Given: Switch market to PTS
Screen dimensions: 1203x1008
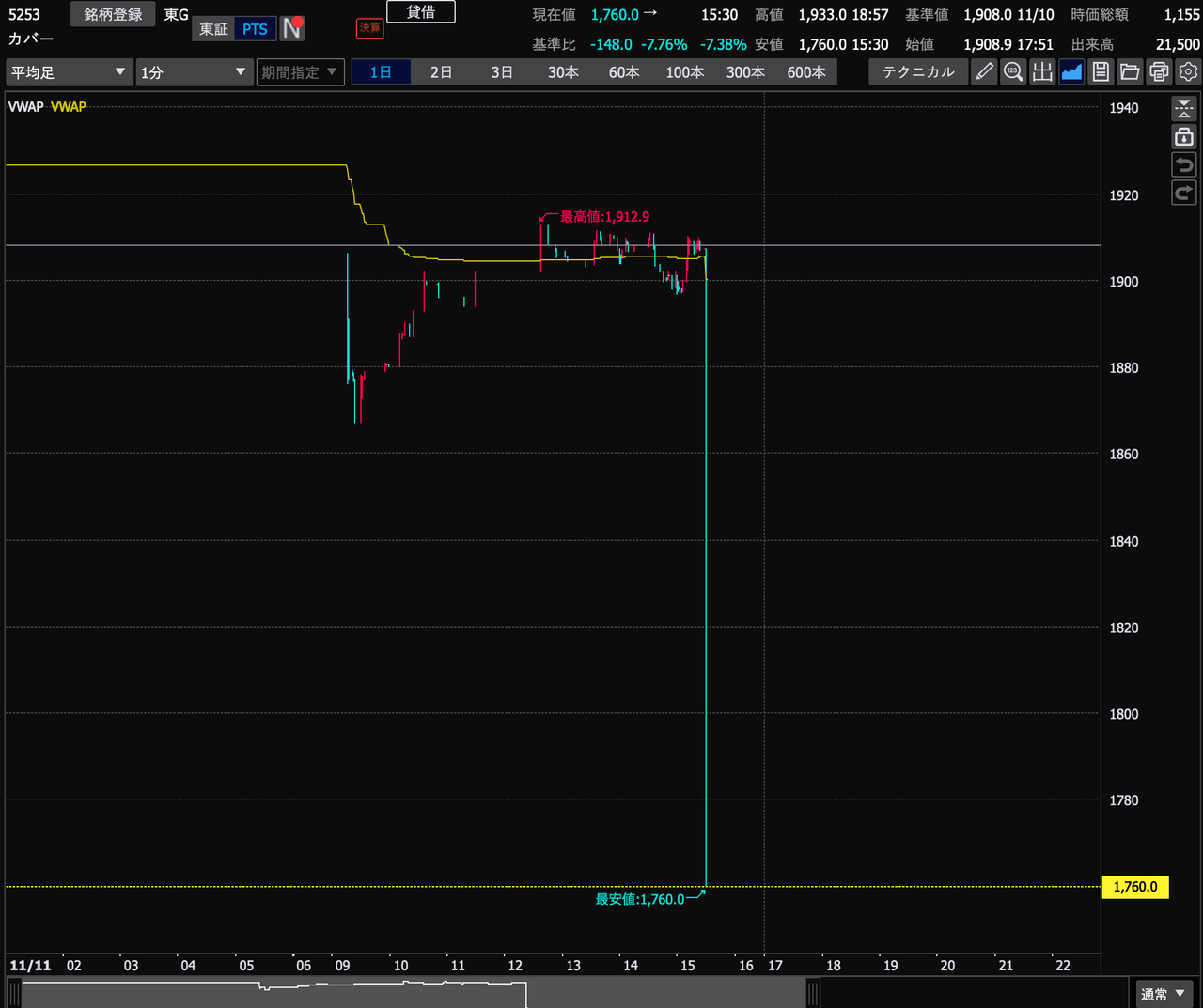Looking at the screenshot, I should [x=255, y=29].
